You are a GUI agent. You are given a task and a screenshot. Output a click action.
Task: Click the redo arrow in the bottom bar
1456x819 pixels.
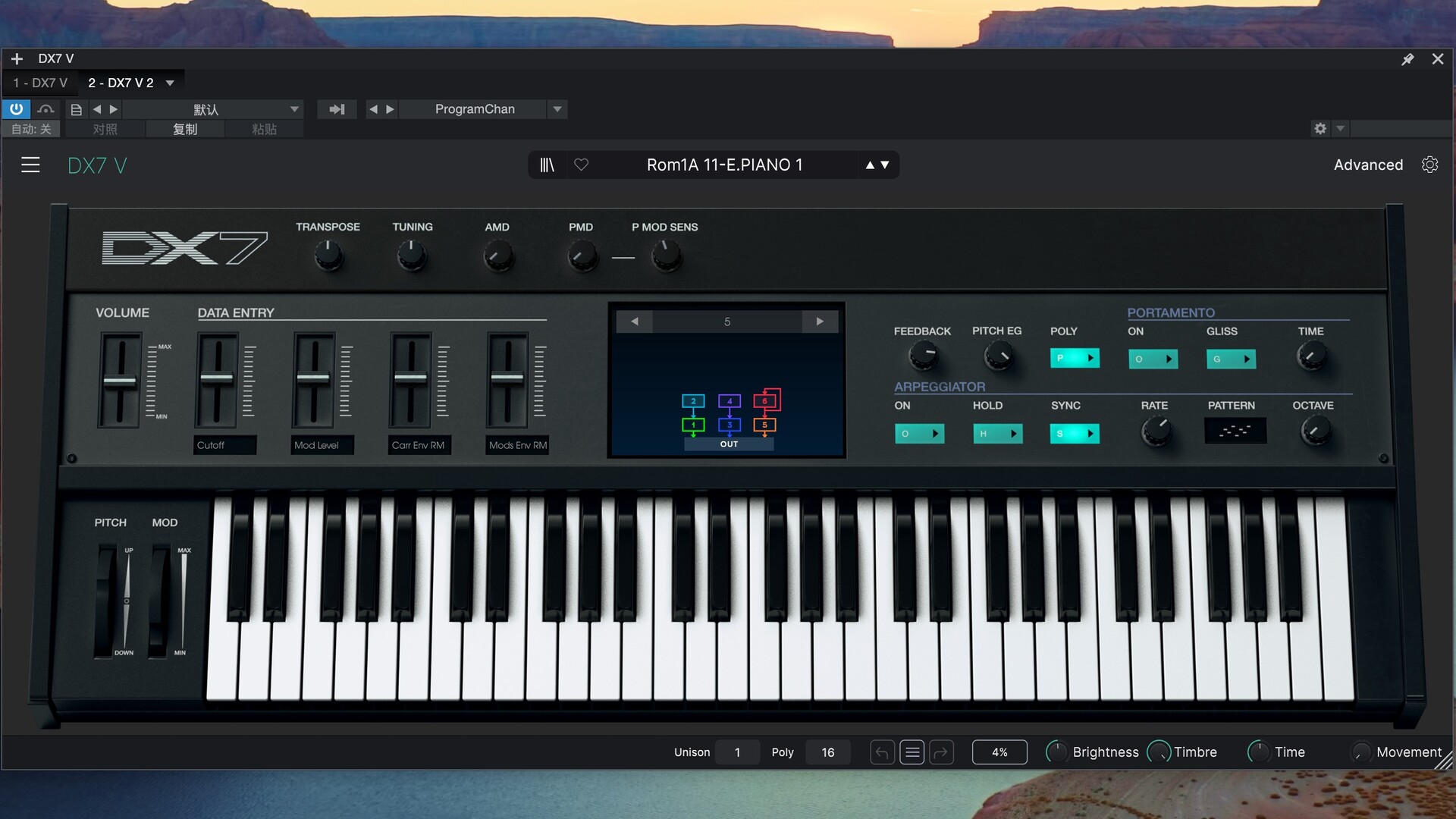coord(941,752)
